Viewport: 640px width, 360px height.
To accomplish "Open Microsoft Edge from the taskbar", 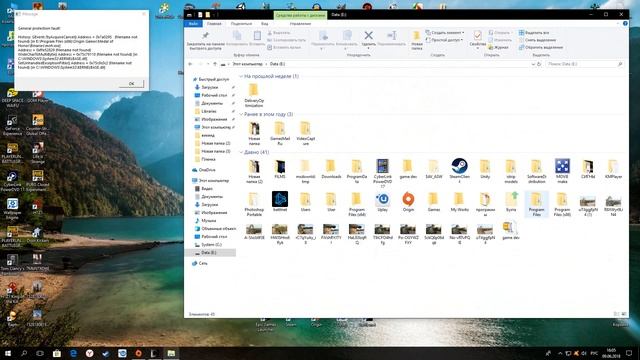I will (x=73, y=353).
